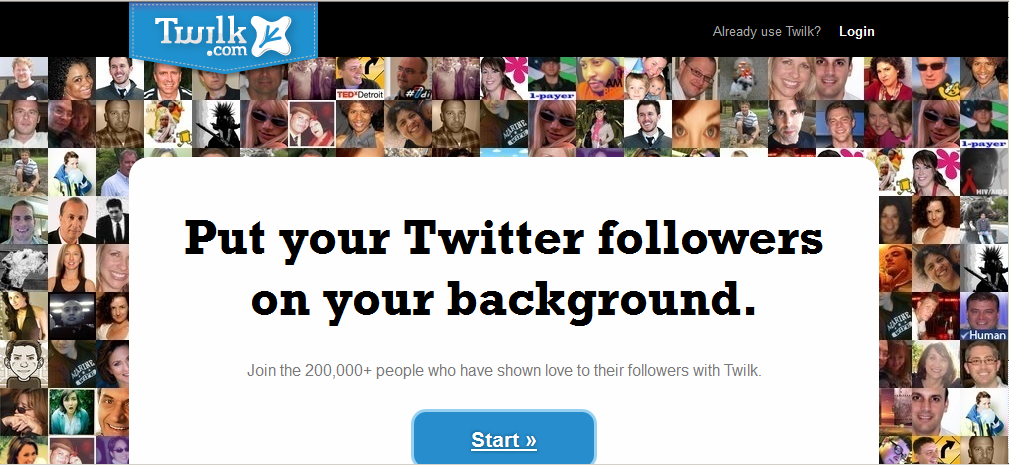Click the cartoon face avatar on the left edge
The image size is (1009, 466).
coord(24,364)
